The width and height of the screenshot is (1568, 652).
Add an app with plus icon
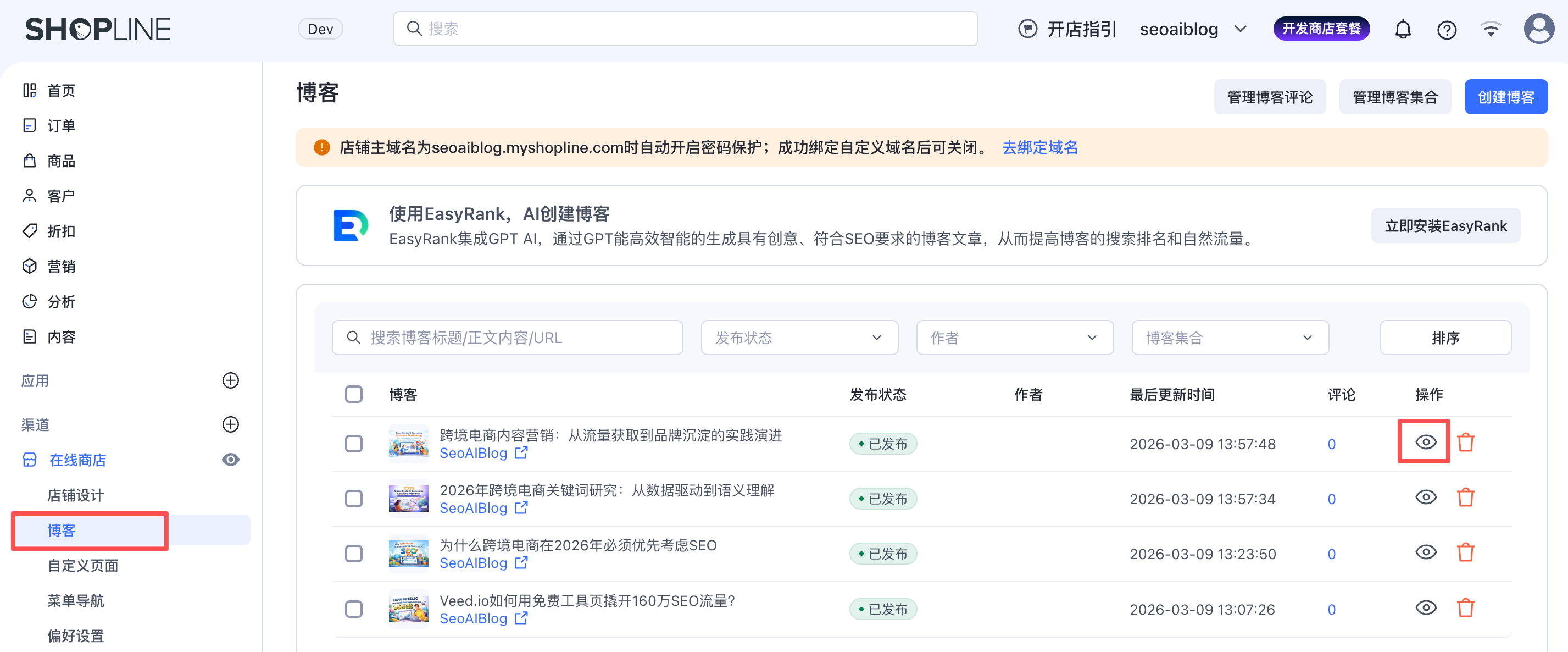pos(231,381)
